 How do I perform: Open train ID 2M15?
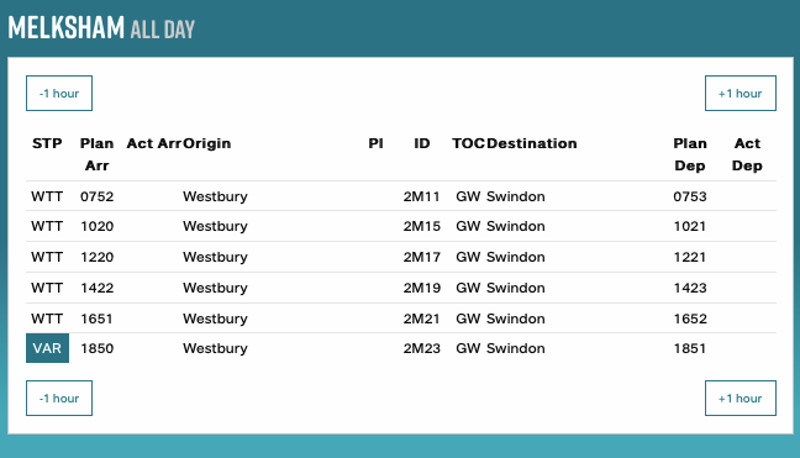tap(422, 227)
